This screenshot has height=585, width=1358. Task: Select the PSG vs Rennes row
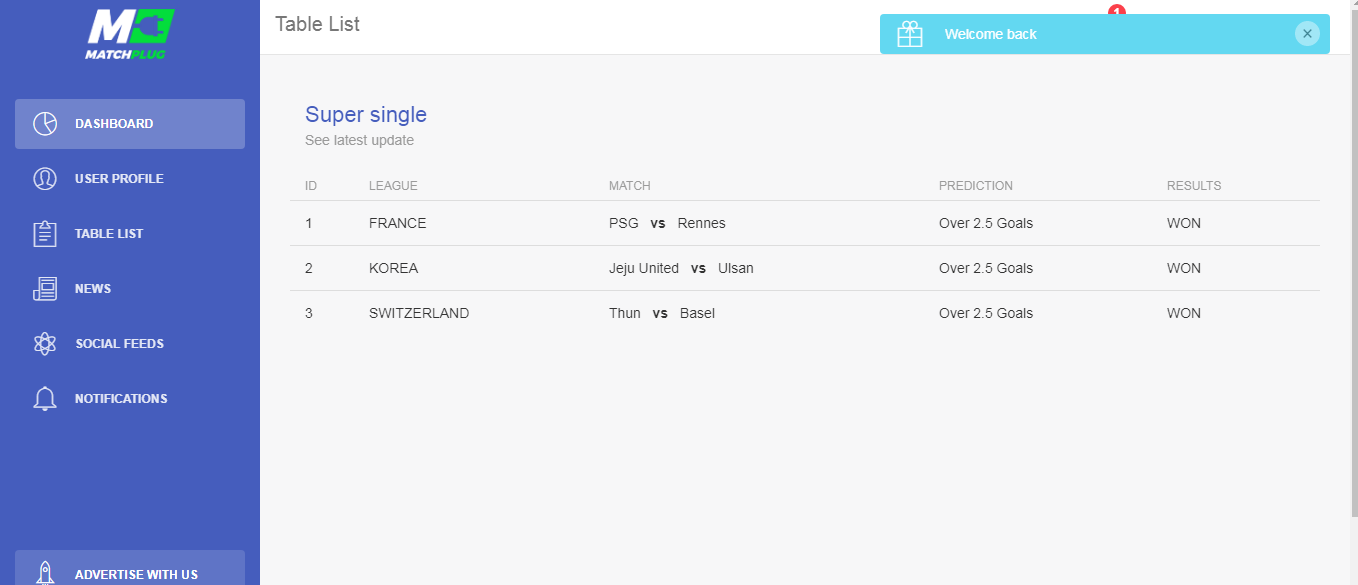pyautogui.click(x=667, y=223)
